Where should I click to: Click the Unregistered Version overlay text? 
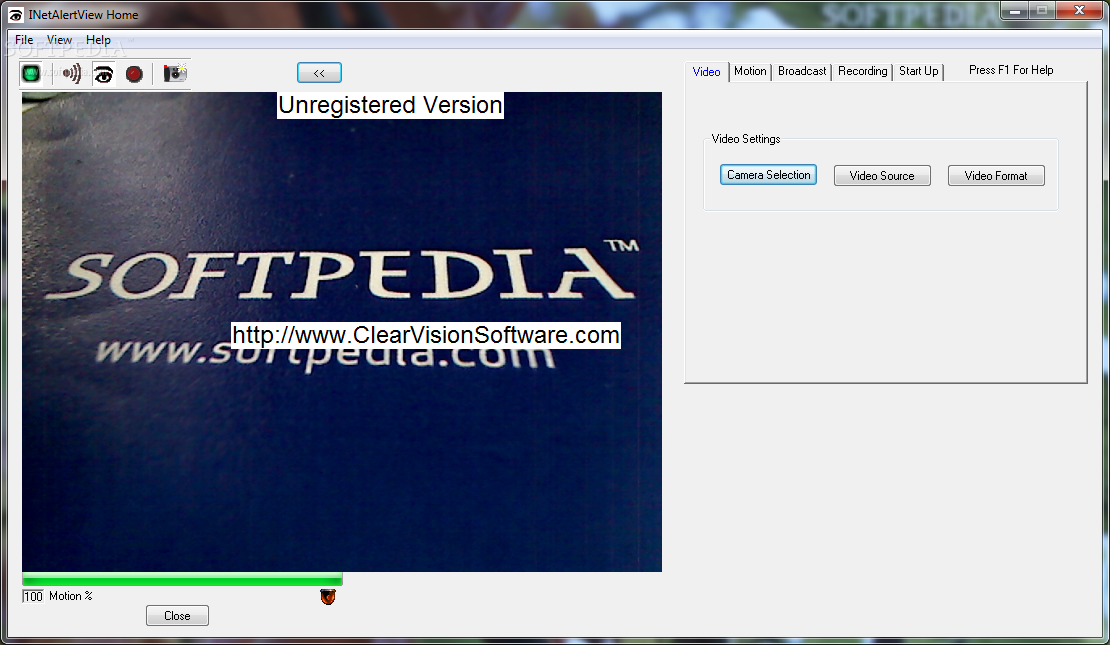coord(390,105)
